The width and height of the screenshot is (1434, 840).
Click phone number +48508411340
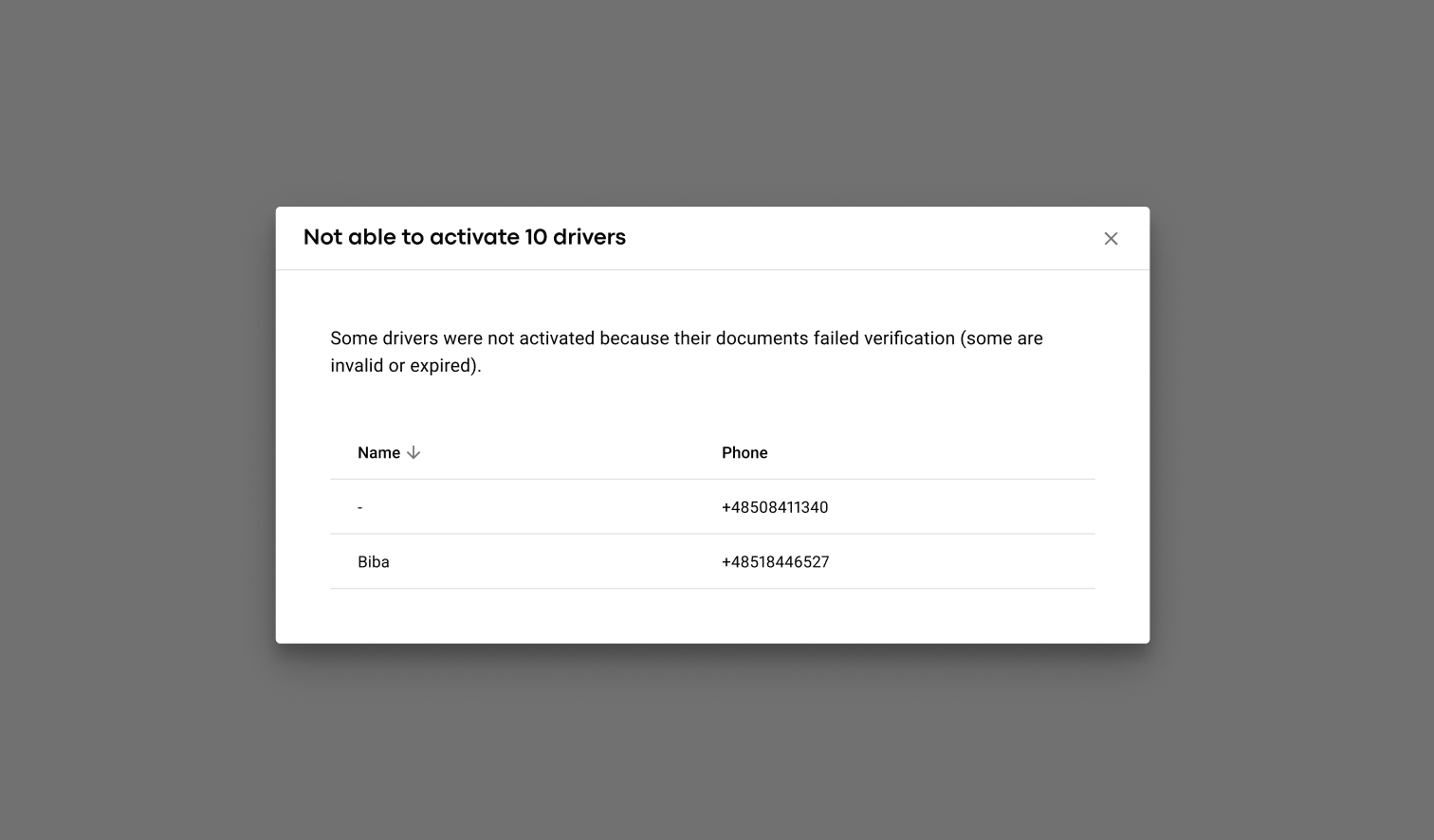[x=775, y=508]
